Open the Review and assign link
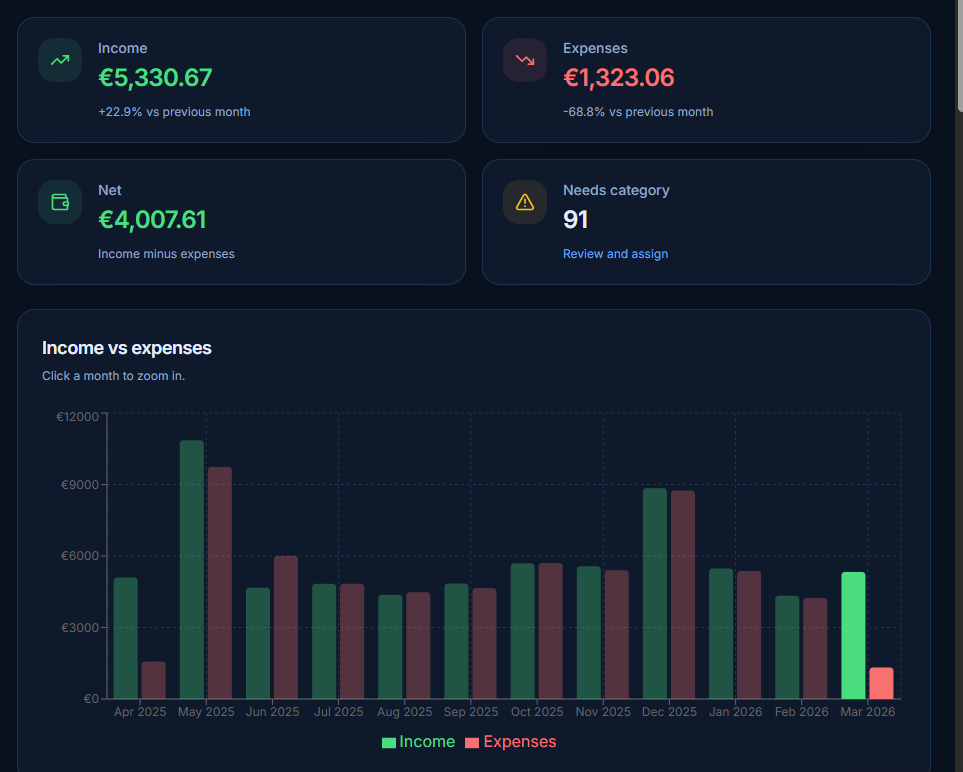963x772 pixels. tap(615, 253)
